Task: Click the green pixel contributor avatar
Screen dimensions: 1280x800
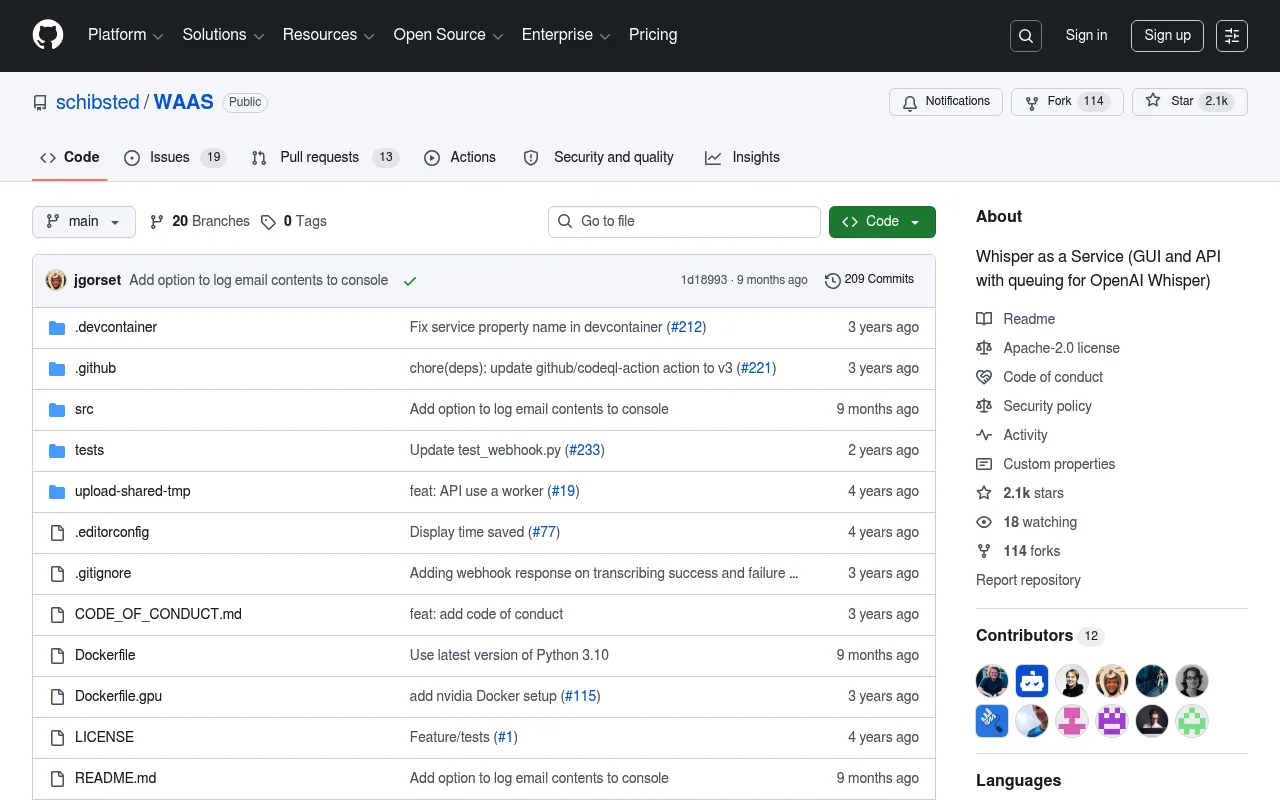Action: tap(1192, 721)
